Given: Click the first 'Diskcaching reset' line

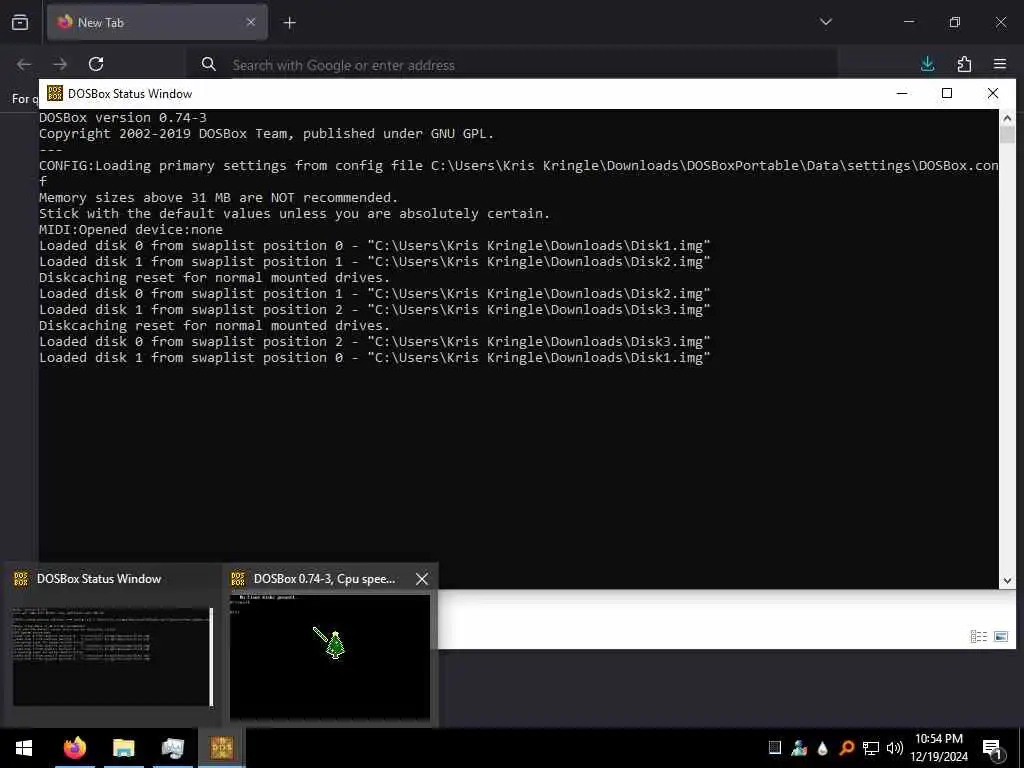Looking at the screenshot, I should point(214,278).
